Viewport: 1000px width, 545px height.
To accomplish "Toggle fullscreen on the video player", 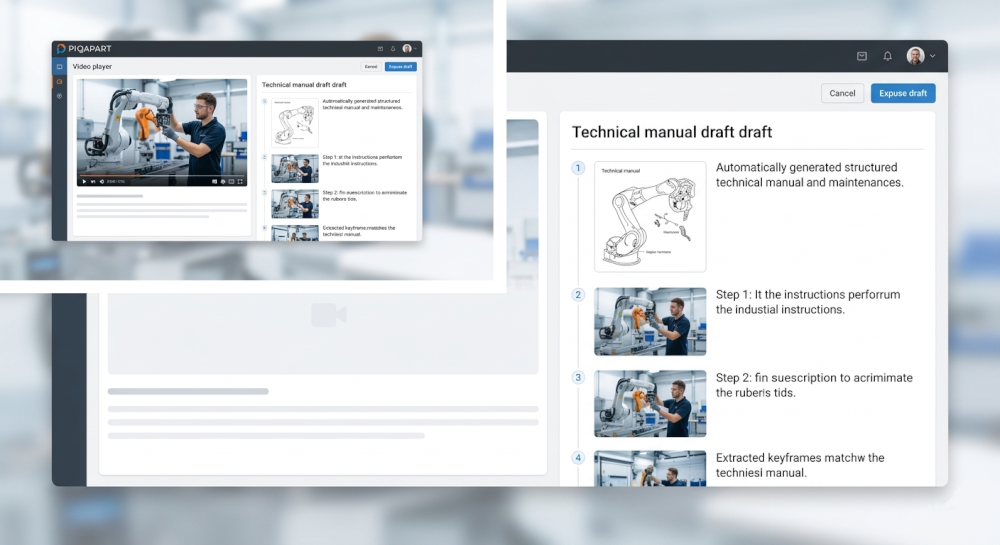I will click(241, 181).
